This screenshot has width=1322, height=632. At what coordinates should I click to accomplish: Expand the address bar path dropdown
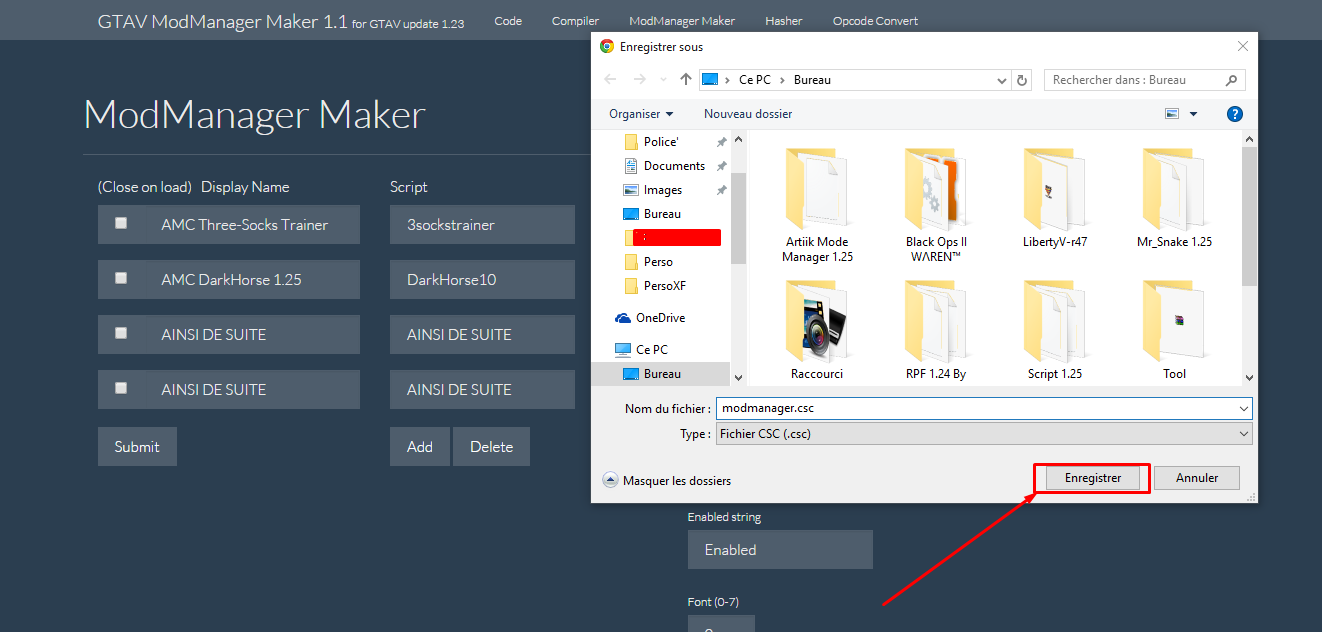[1002, 80]
